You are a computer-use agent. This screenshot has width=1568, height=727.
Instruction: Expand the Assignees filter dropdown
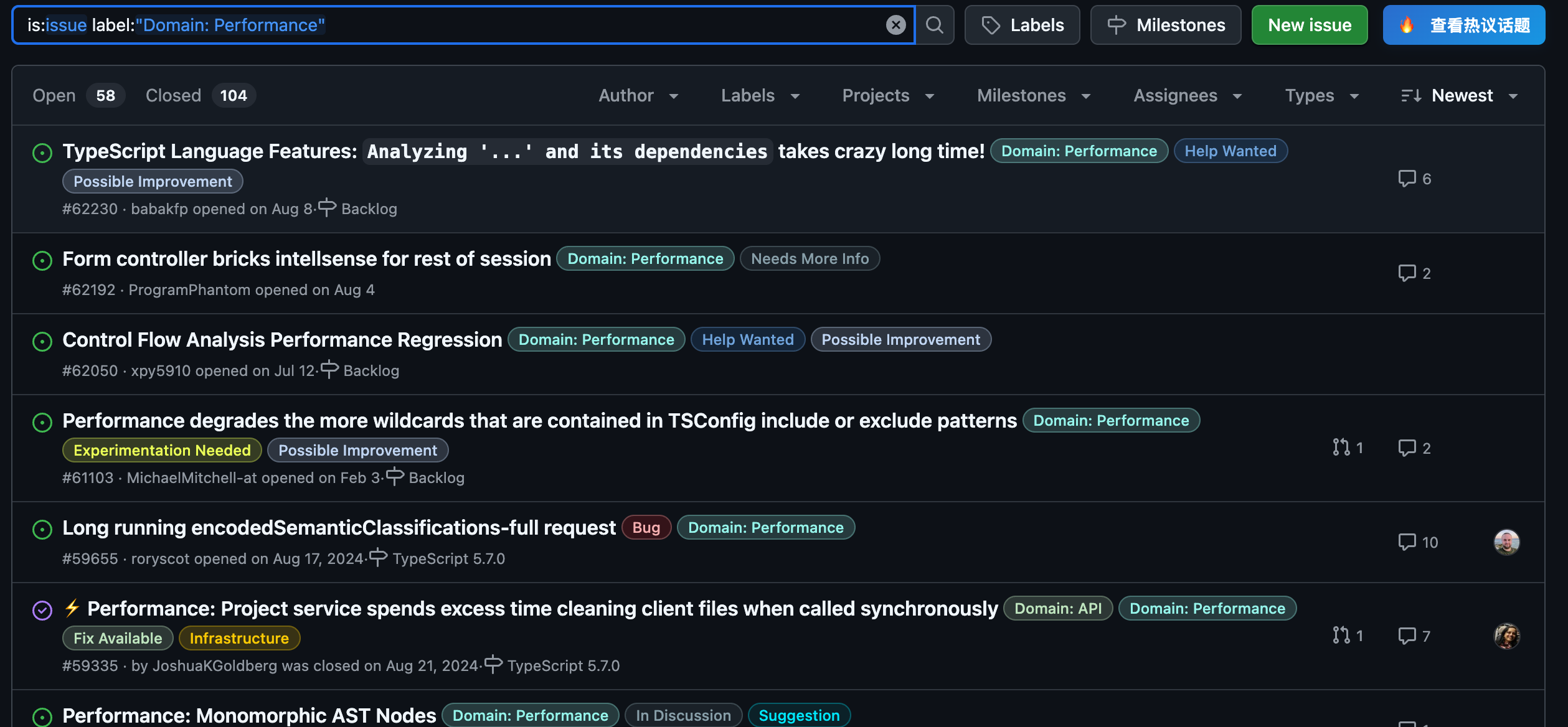point(1187,95)
